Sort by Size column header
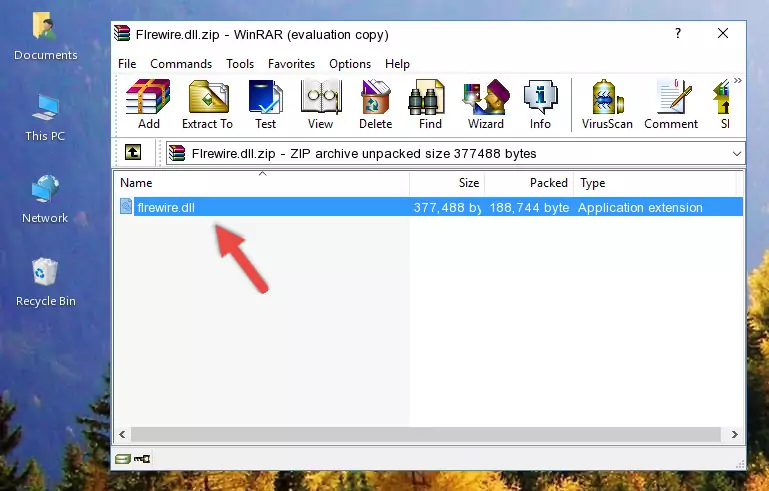The height and width of the screenshot is (491, 769). click(x=447, y=183)
